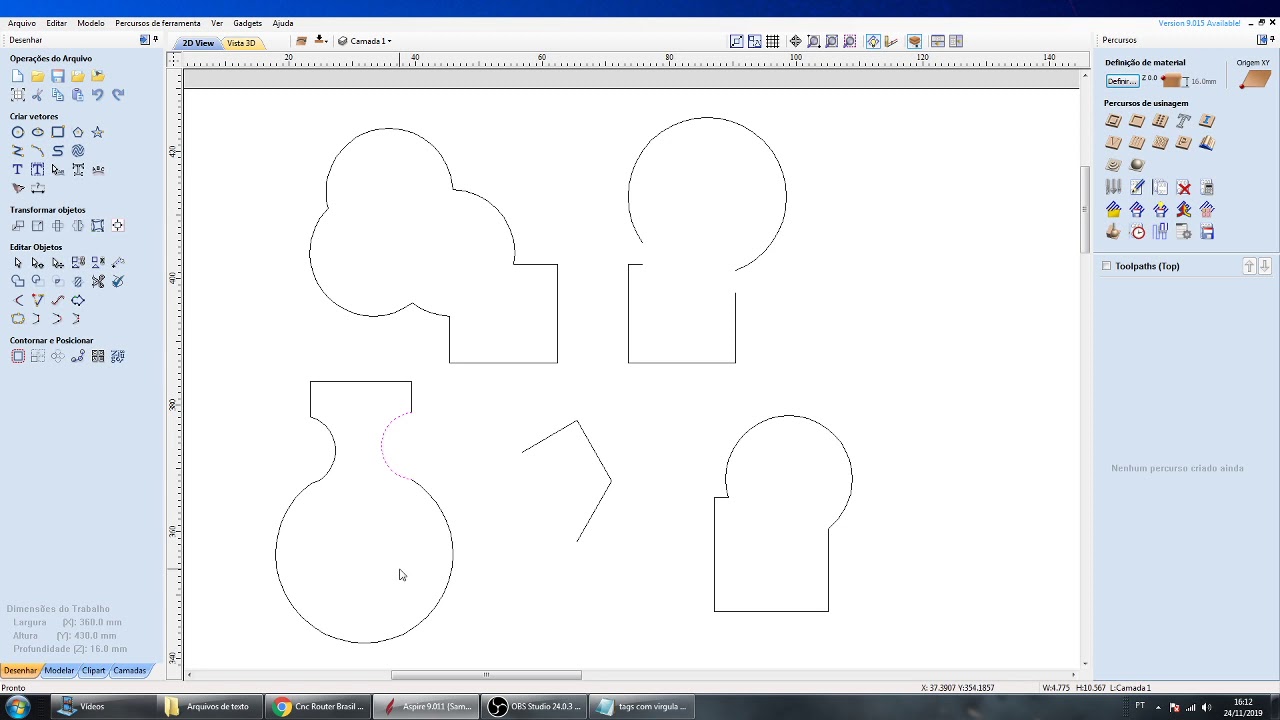The height and width of the screenshot is (720, 1280).
Task: Switch to the Vista 3D tab
Action: pos(241,43)
